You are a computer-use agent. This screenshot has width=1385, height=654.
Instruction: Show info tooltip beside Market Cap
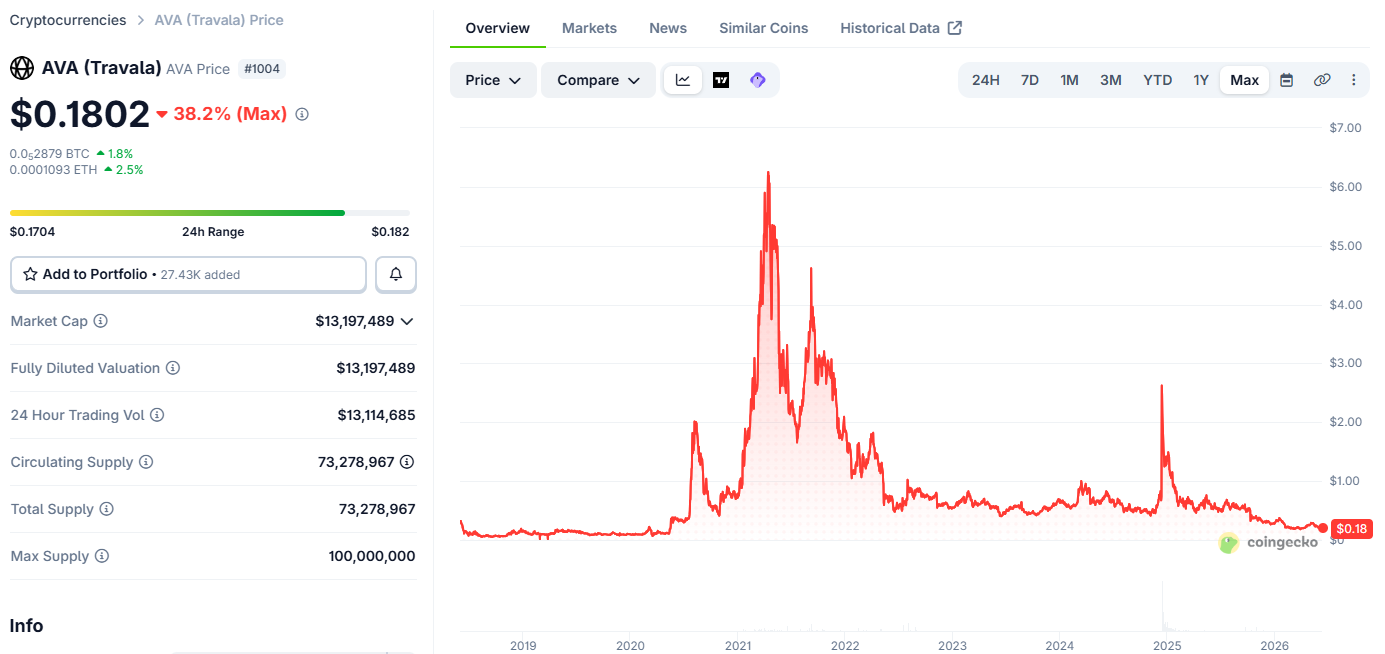click(x=101, y=321)
